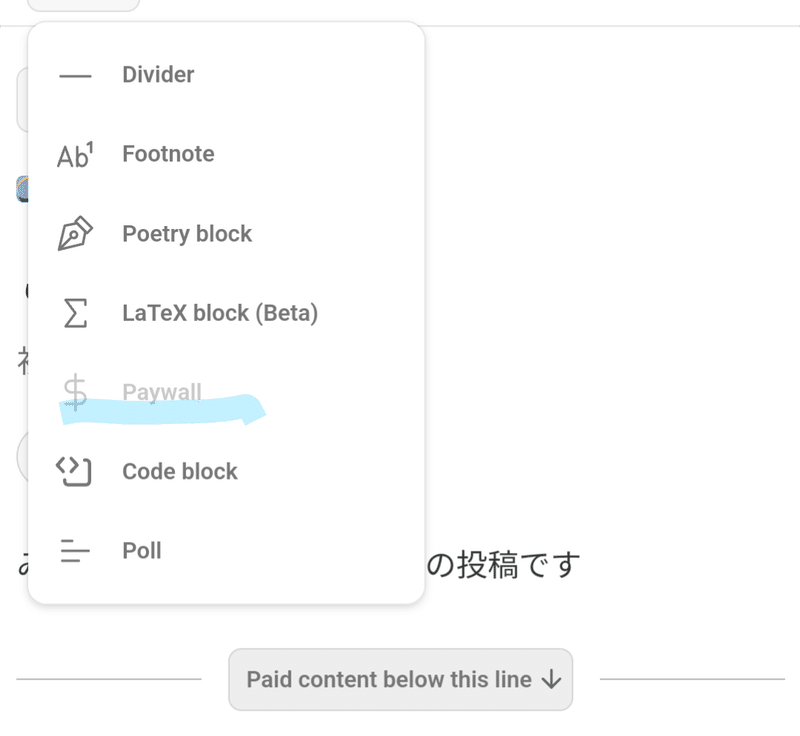Click the avatar thumbnail behind the menu's left edge
This screenshot has height=736, width=800.
click(22, 189)
